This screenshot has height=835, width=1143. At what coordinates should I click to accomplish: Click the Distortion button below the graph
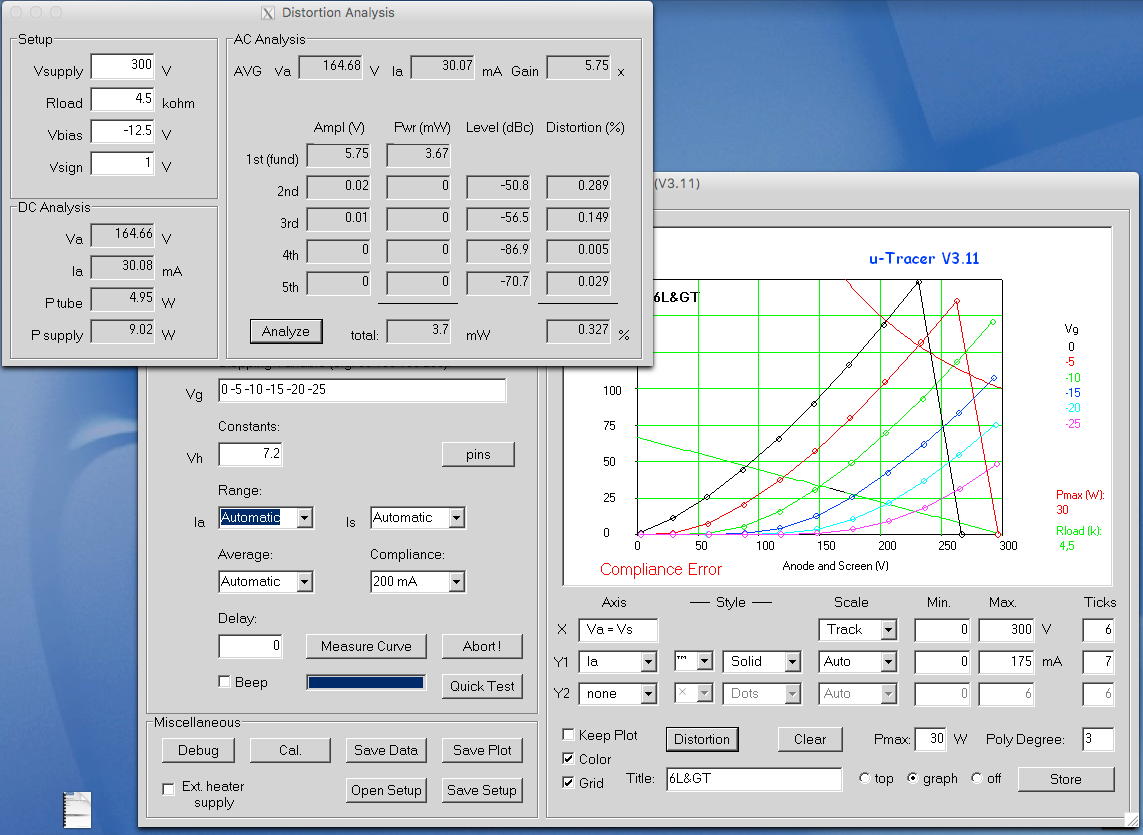(701, 739)
